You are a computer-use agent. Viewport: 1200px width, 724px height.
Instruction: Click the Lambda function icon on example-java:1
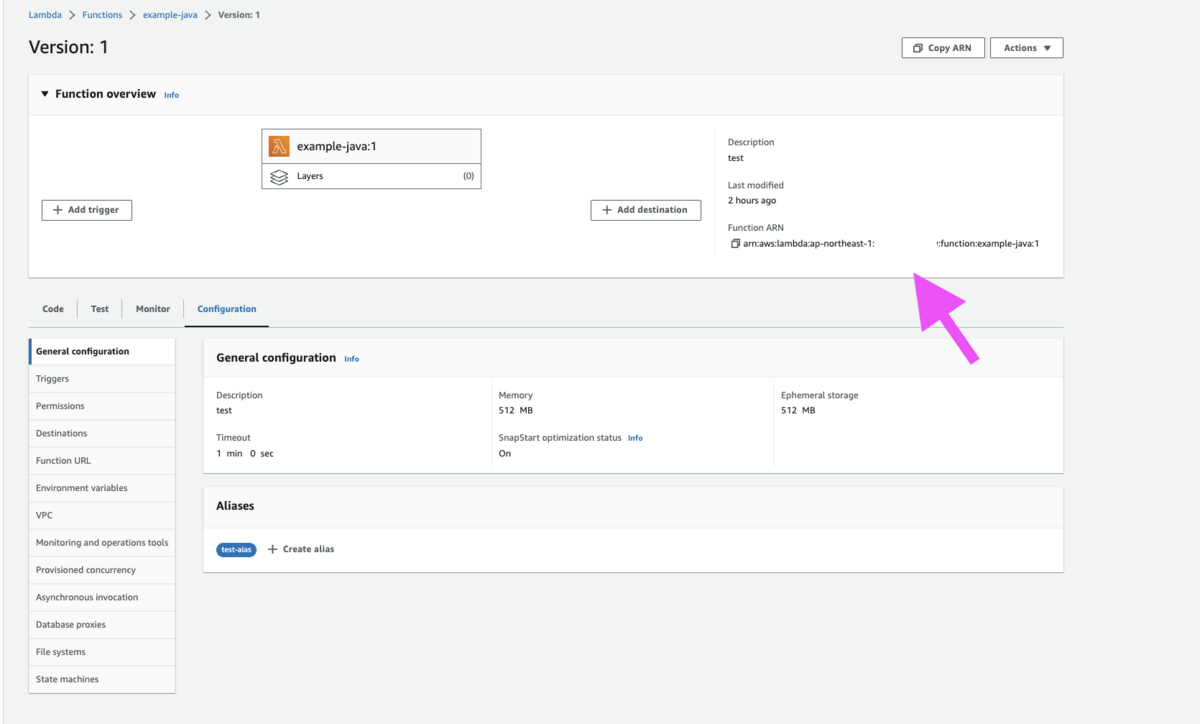277,145
